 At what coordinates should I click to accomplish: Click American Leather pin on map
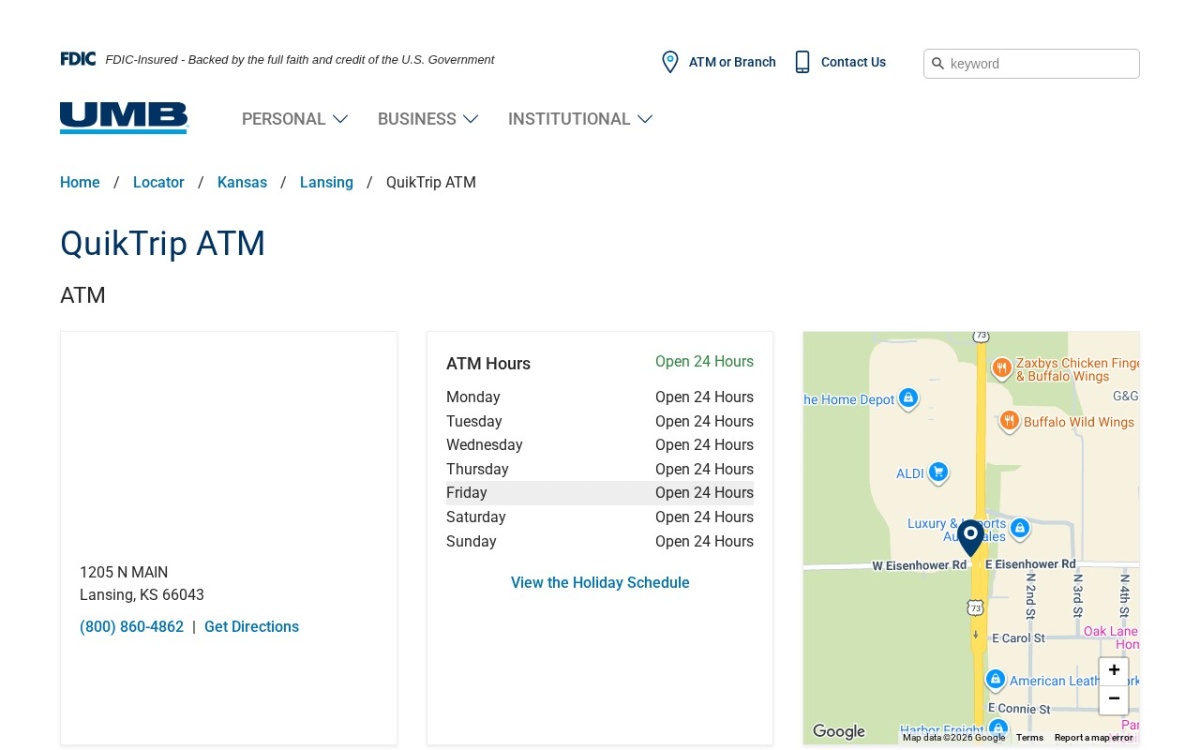coord(995,679)
